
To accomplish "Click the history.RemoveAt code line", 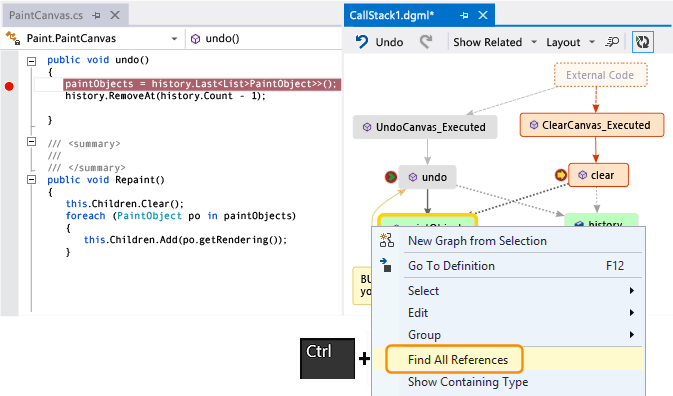I will click(x=165, y=96).
